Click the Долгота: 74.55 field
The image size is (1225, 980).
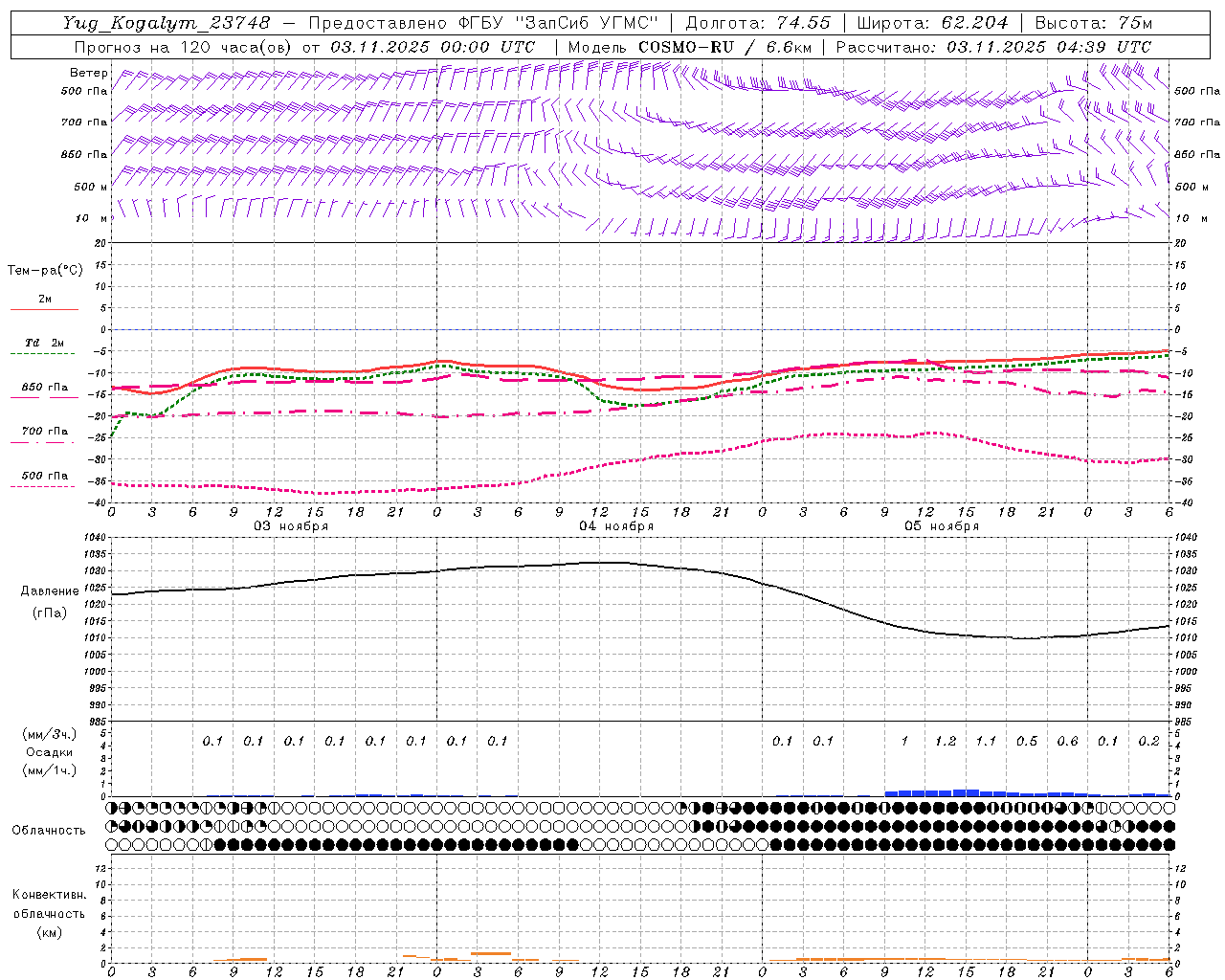tap(758, 23)
